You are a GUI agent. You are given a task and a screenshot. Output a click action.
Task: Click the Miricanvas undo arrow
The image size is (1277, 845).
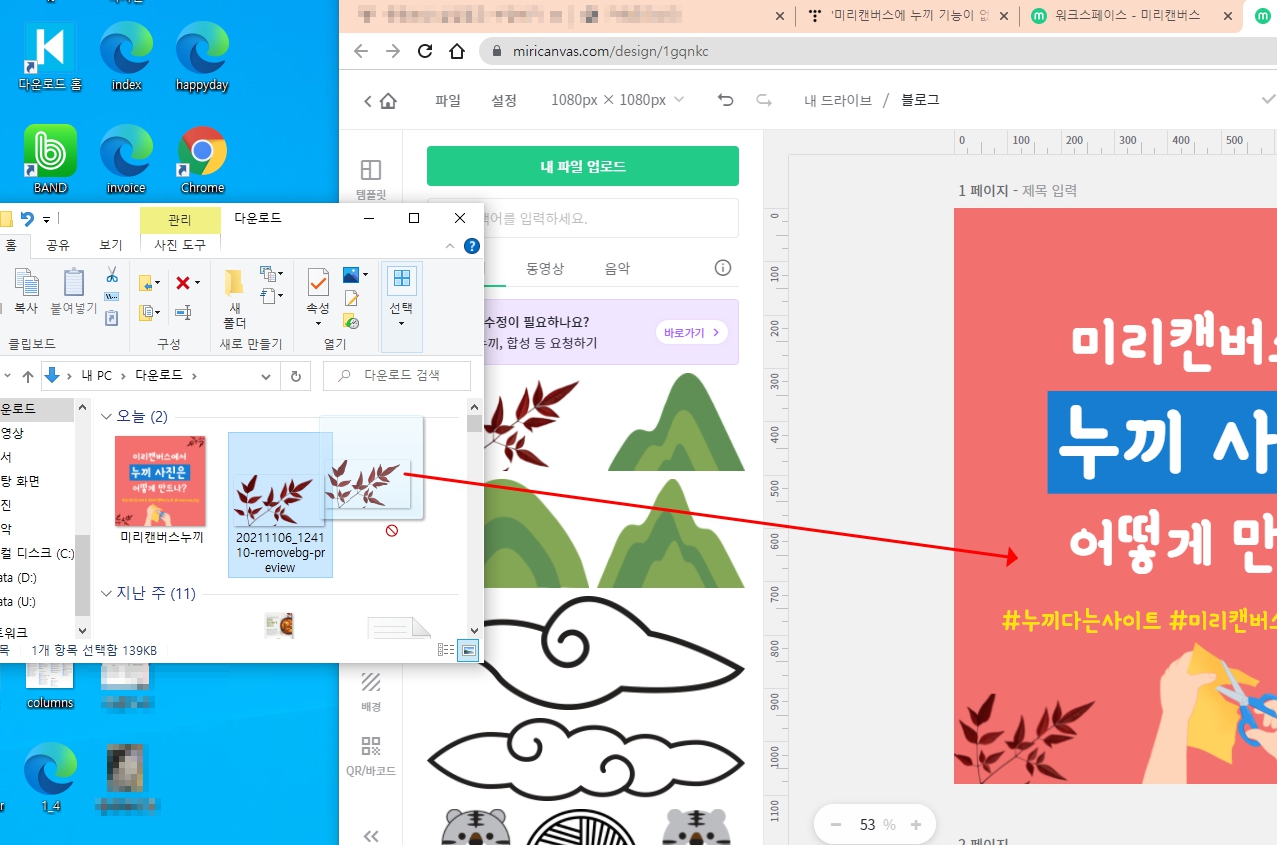pyautogui.click(x=726, y=100)
